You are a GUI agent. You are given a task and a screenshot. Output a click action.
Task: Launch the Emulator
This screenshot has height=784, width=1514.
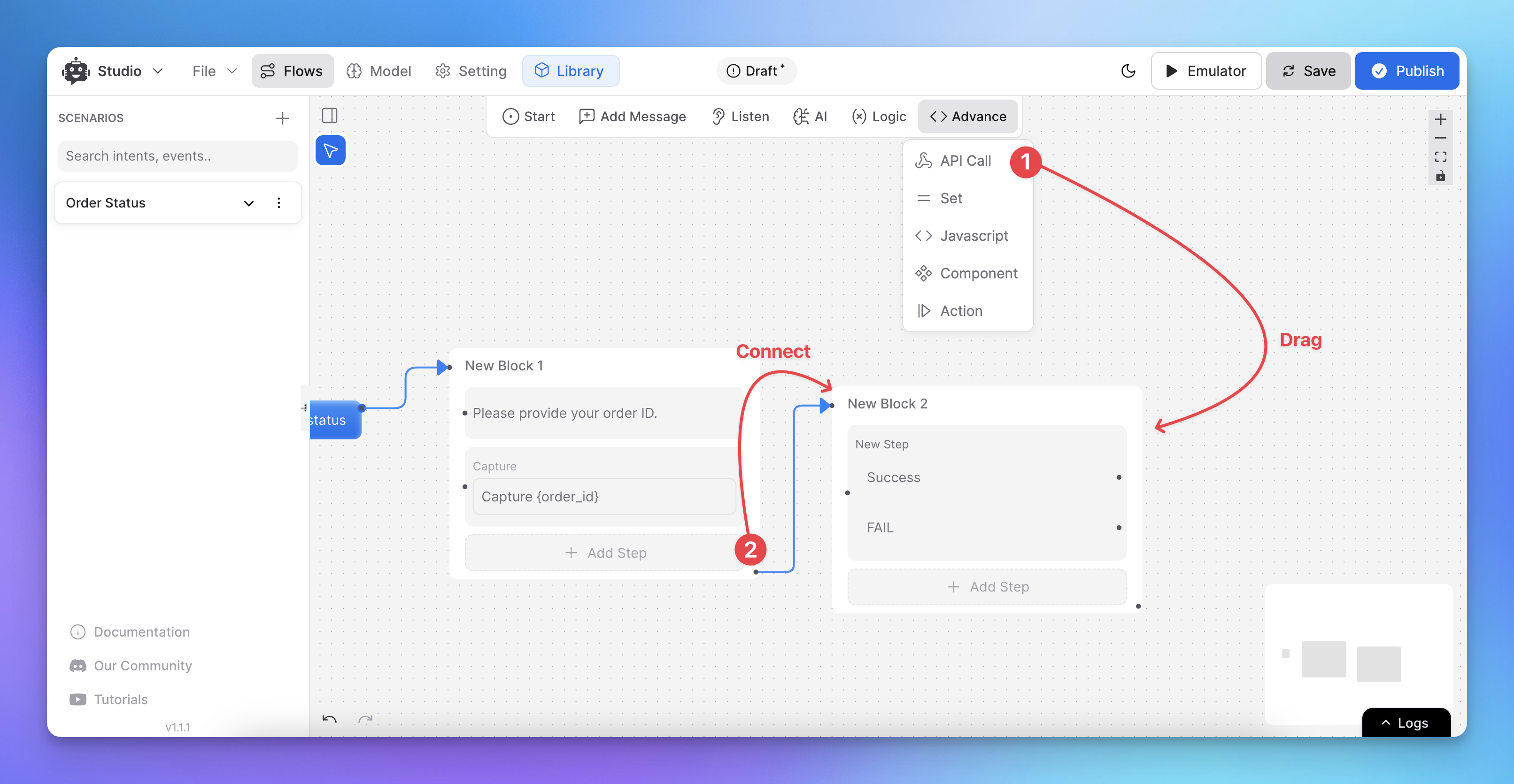[x=1205, y=71]
